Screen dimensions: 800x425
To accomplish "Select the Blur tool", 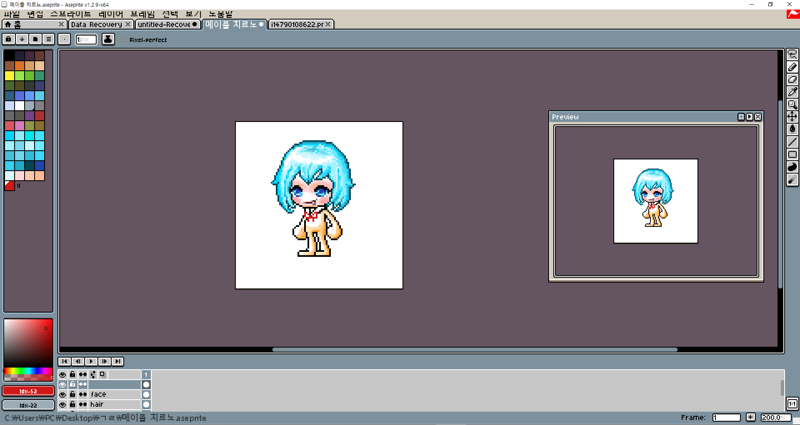I will pyautogui.click(x=792, y=179).
